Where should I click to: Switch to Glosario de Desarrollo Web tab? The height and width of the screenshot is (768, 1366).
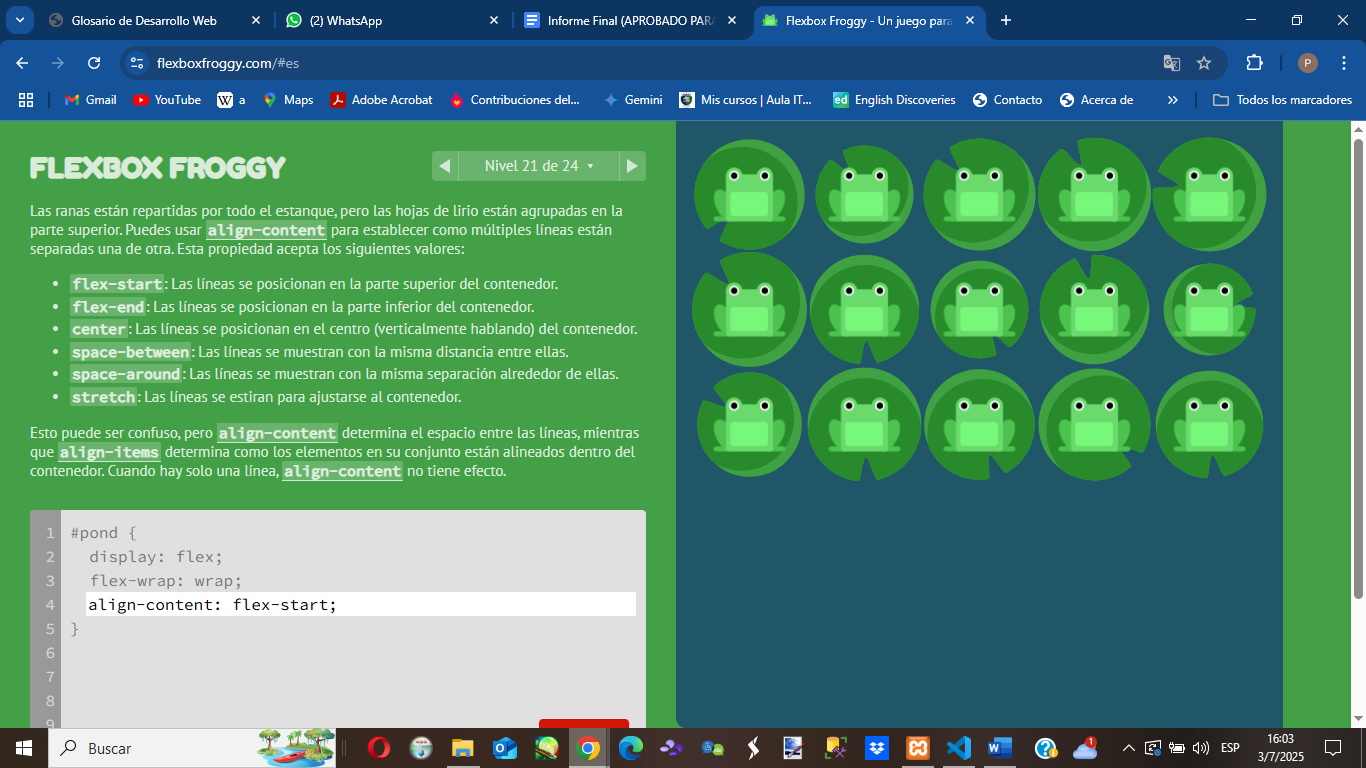(x=144, y=20)
